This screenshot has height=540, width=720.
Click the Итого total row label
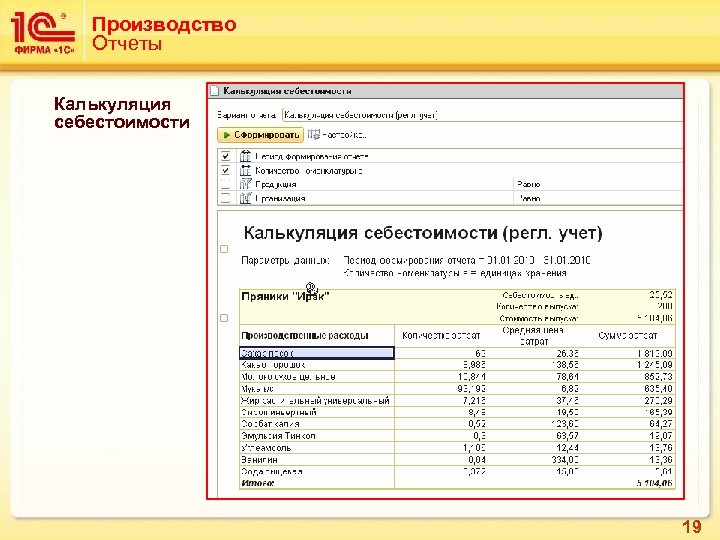pyautogui.click(x=258, y=483)
